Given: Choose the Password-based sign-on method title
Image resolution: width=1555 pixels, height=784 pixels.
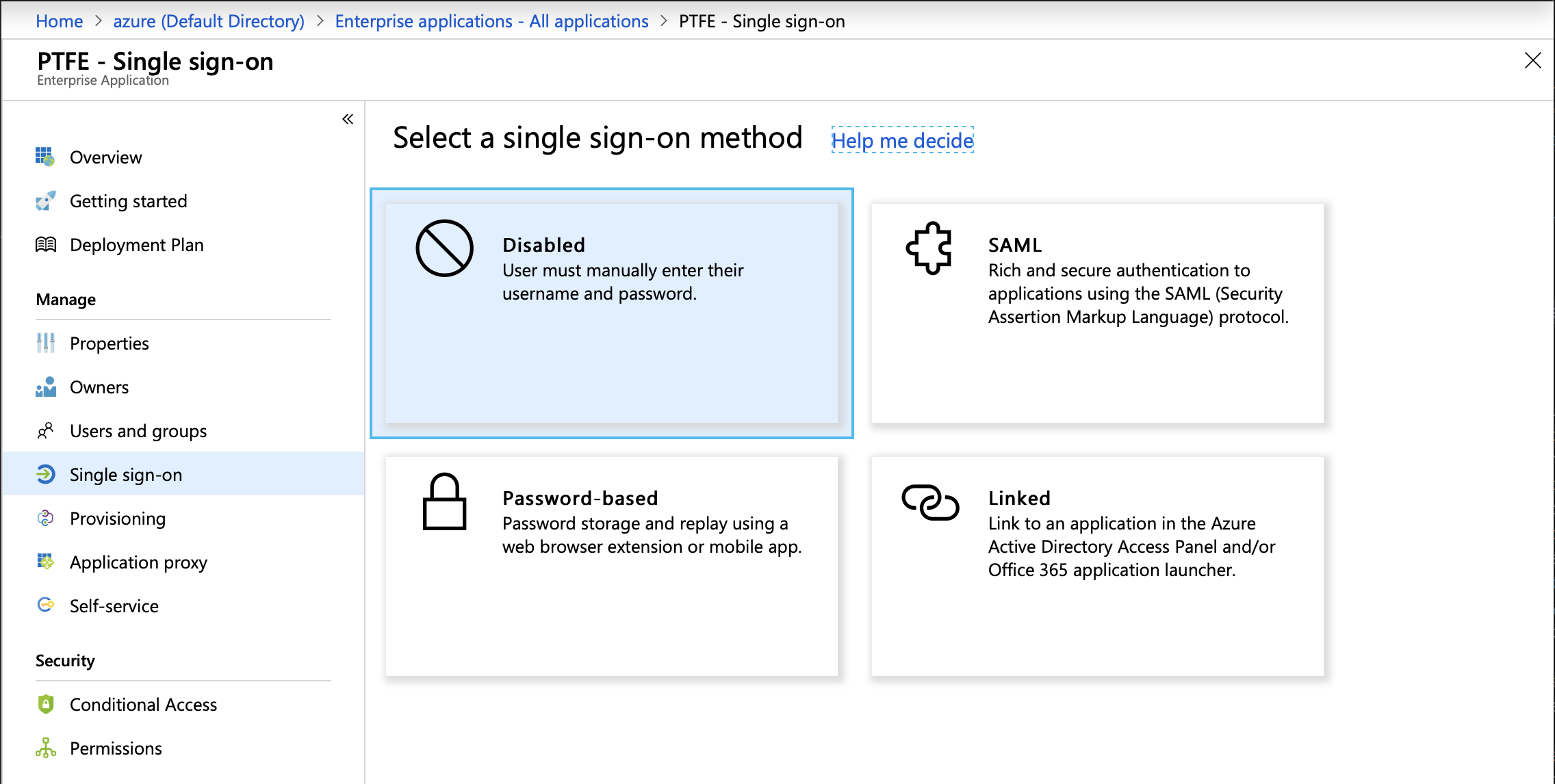Looking at the screenshot, I should pos(580,498).
